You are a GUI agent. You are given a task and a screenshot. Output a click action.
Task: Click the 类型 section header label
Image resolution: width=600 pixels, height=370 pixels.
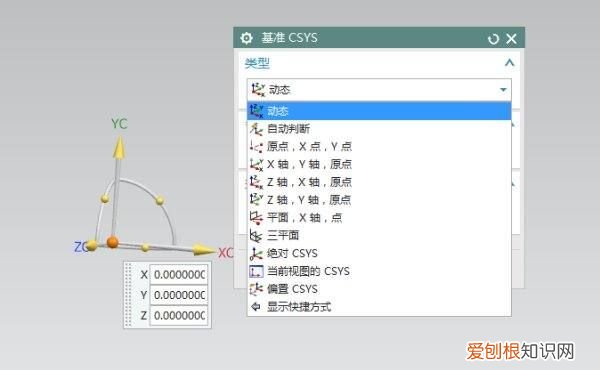pyautogui.click(x=257, y=63)
